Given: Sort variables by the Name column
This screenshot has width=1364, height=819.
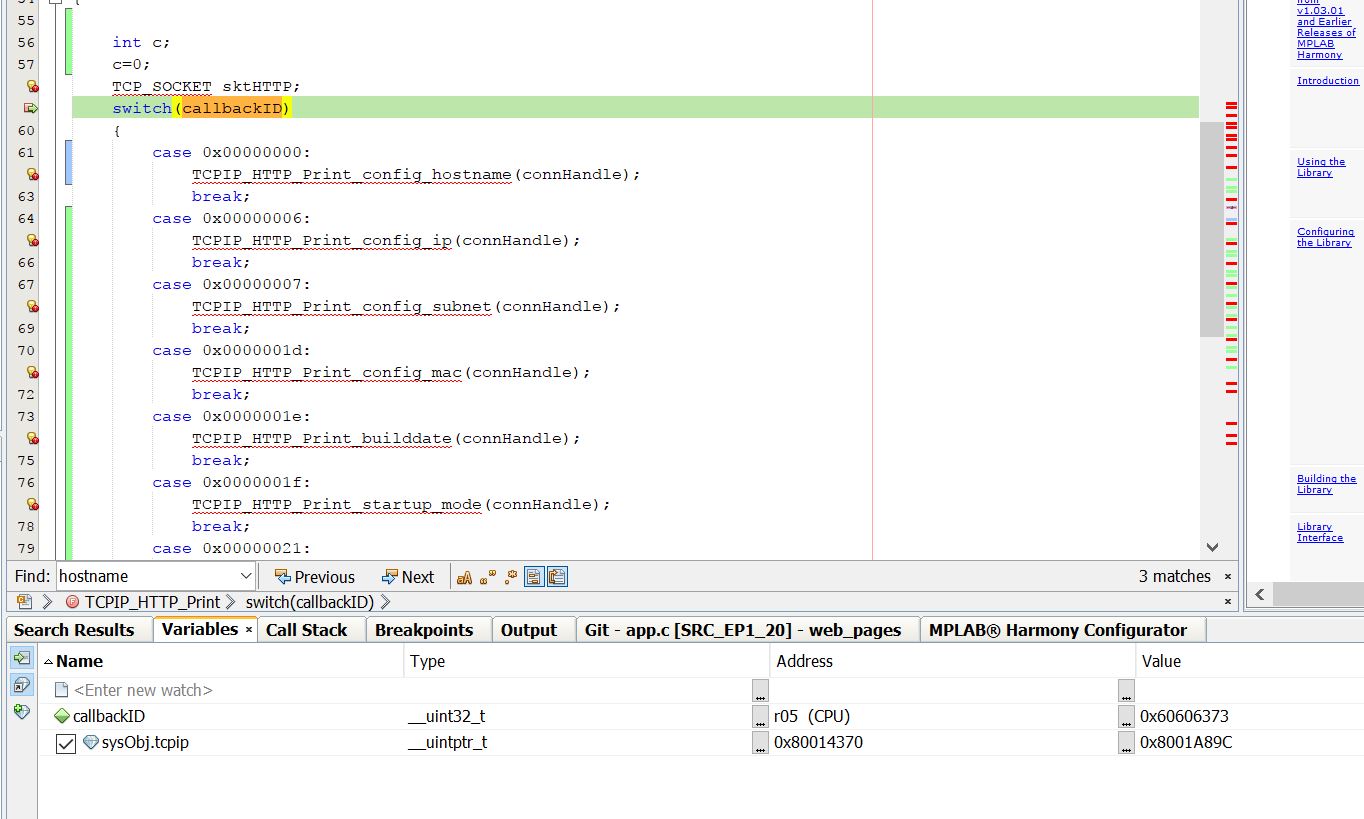Looking at the screenshot, I should 221,661.
